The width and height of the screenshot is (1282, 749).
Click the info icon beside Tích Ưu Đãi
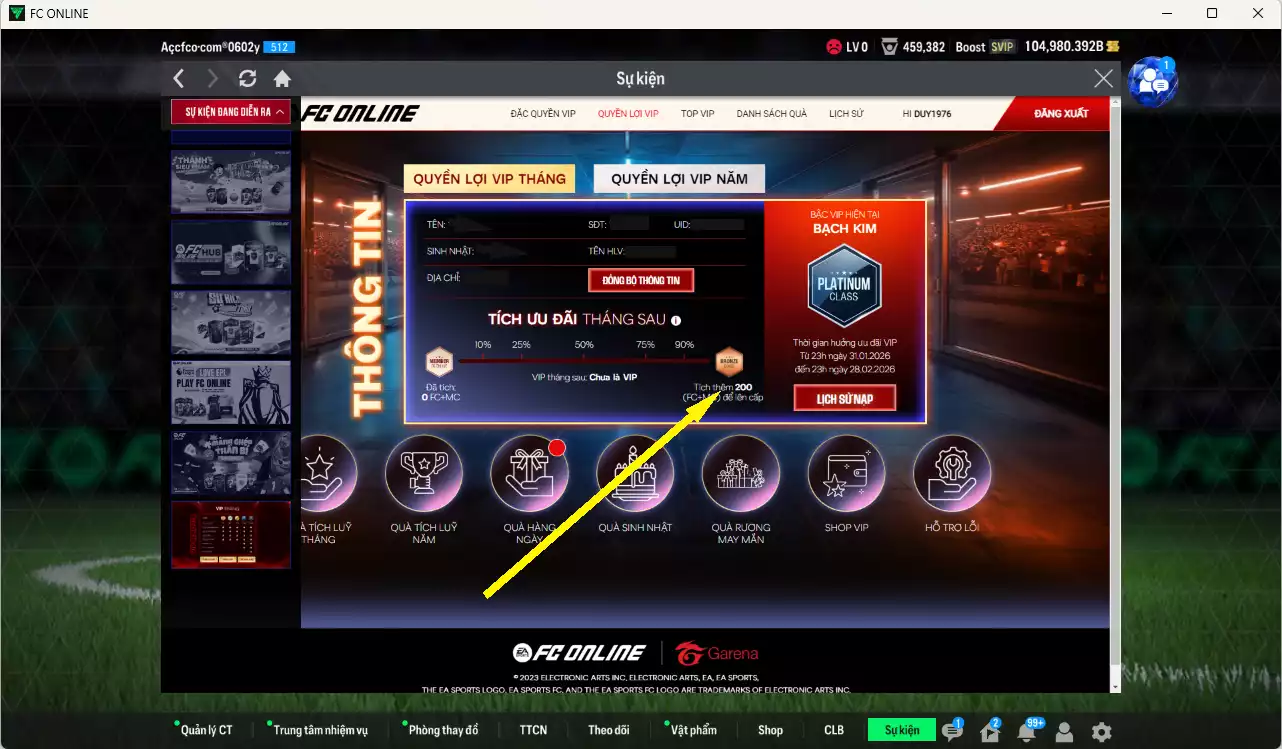click(x=676, y=321)
